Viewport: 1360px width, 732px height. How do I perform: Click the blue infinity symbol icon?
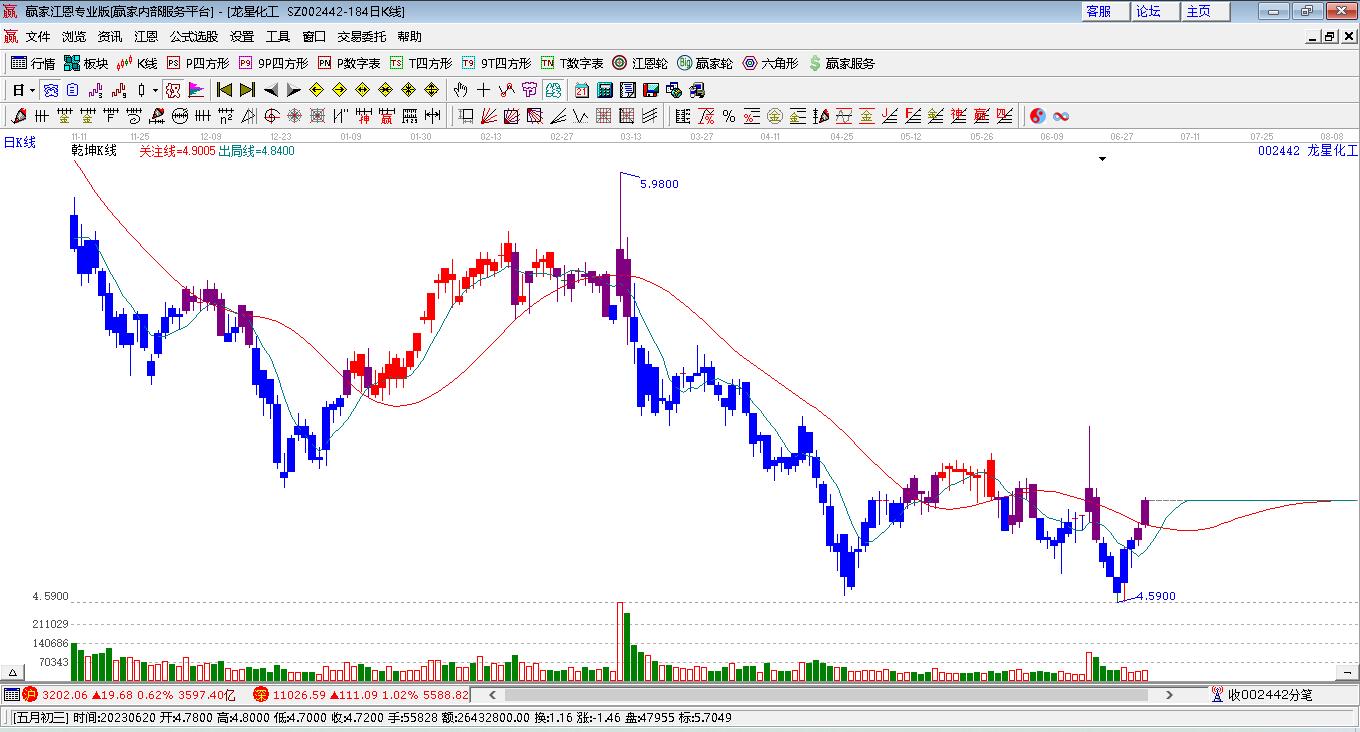tap(1061, 116)
